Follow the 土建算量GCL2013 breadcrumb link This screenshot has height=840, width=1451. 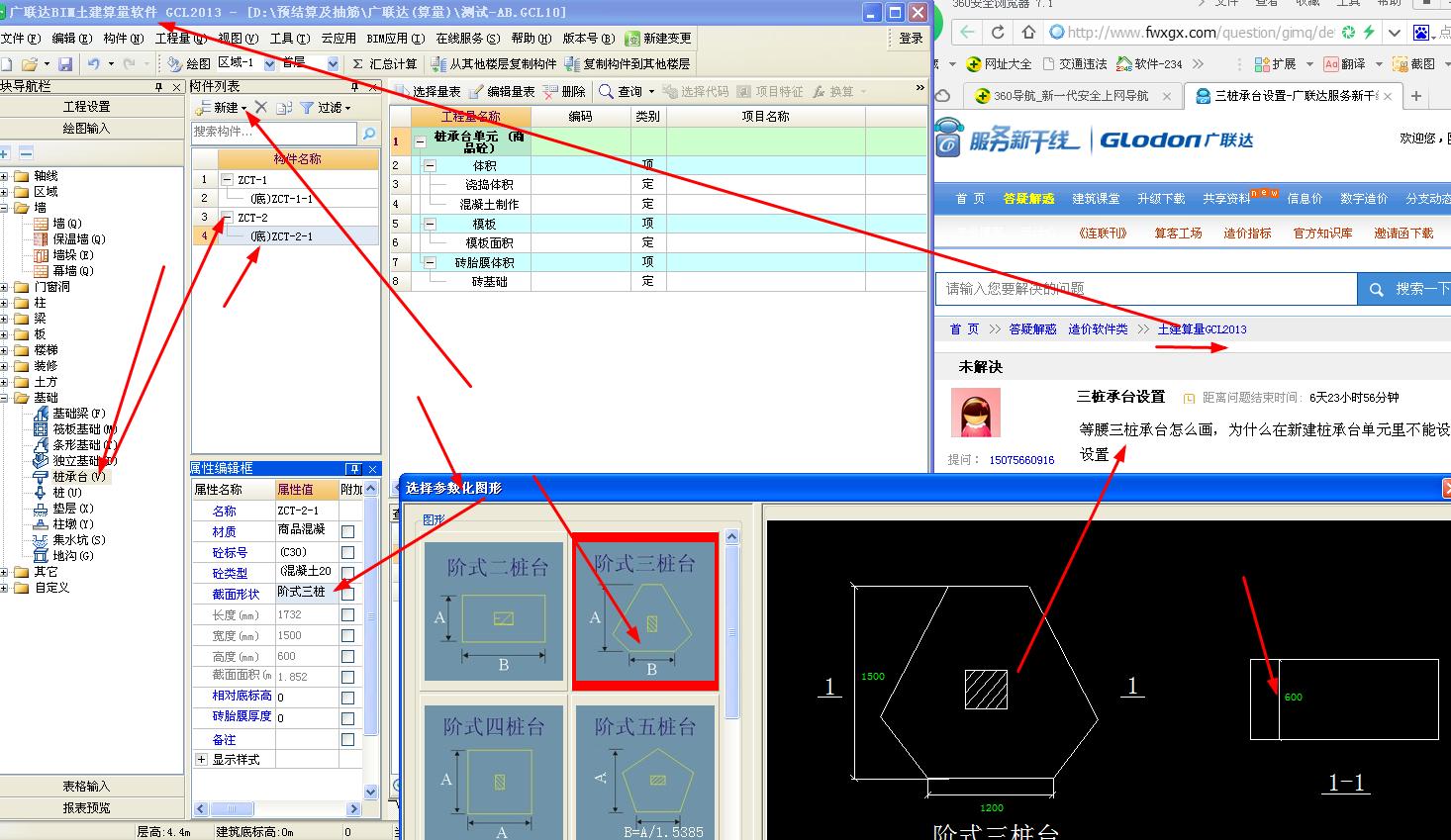coord(1202,329)
